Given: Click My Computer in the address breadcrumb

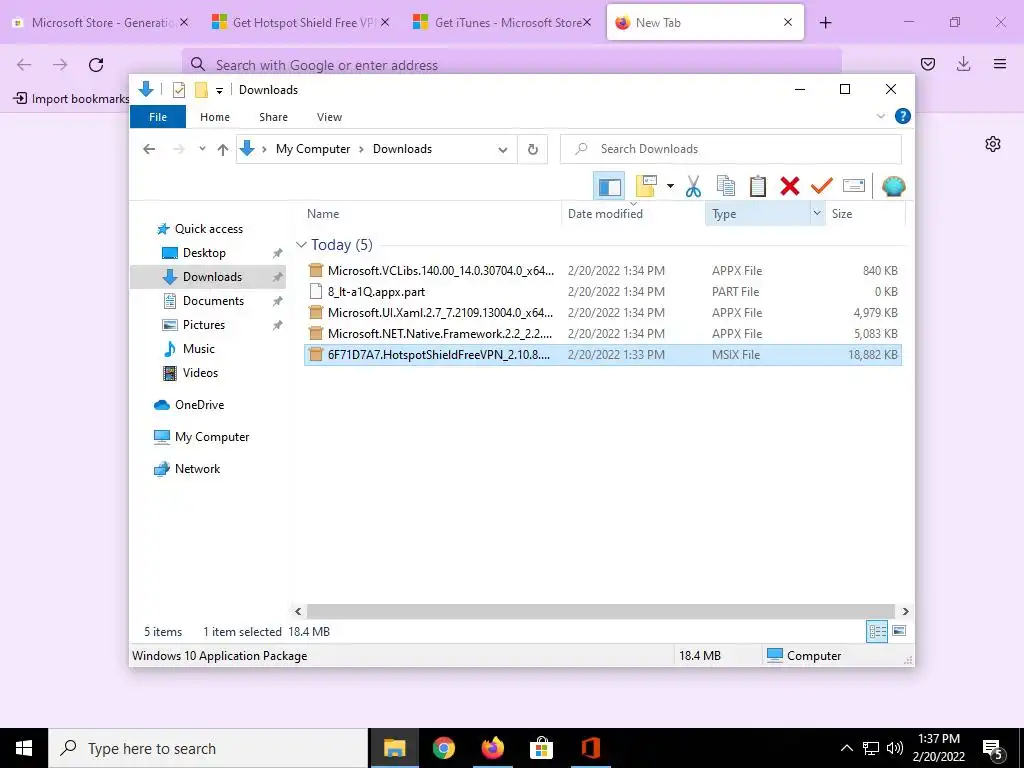Looking at the screenshot, I should (x=313, y=149).
